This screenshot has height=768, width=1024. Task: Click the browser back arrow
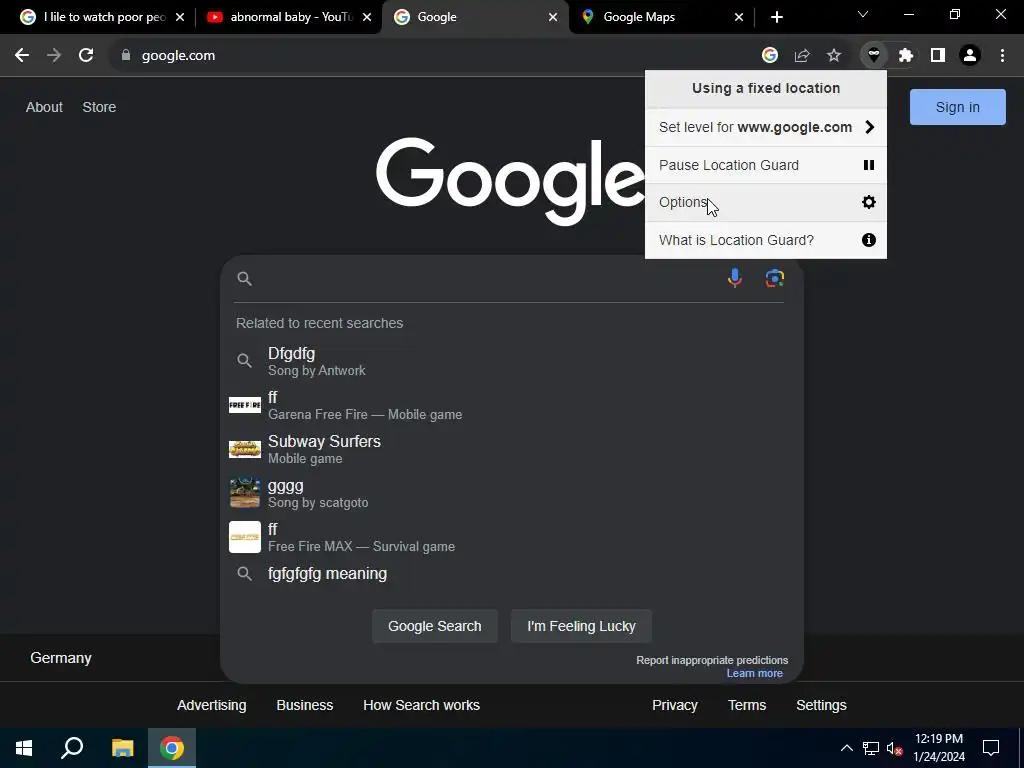(x=22, y=56)
